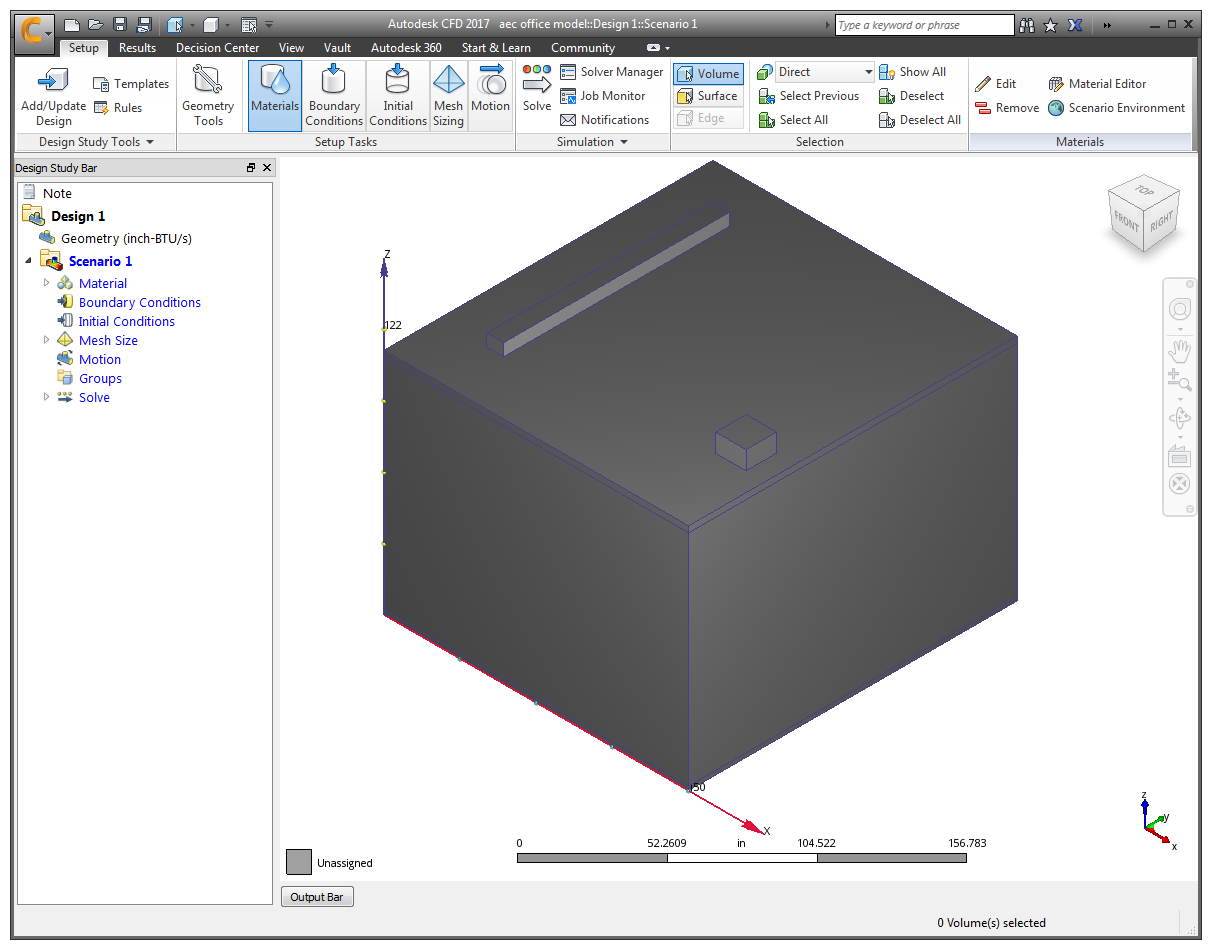Collapse the Scenario 1 tree node

28,261
